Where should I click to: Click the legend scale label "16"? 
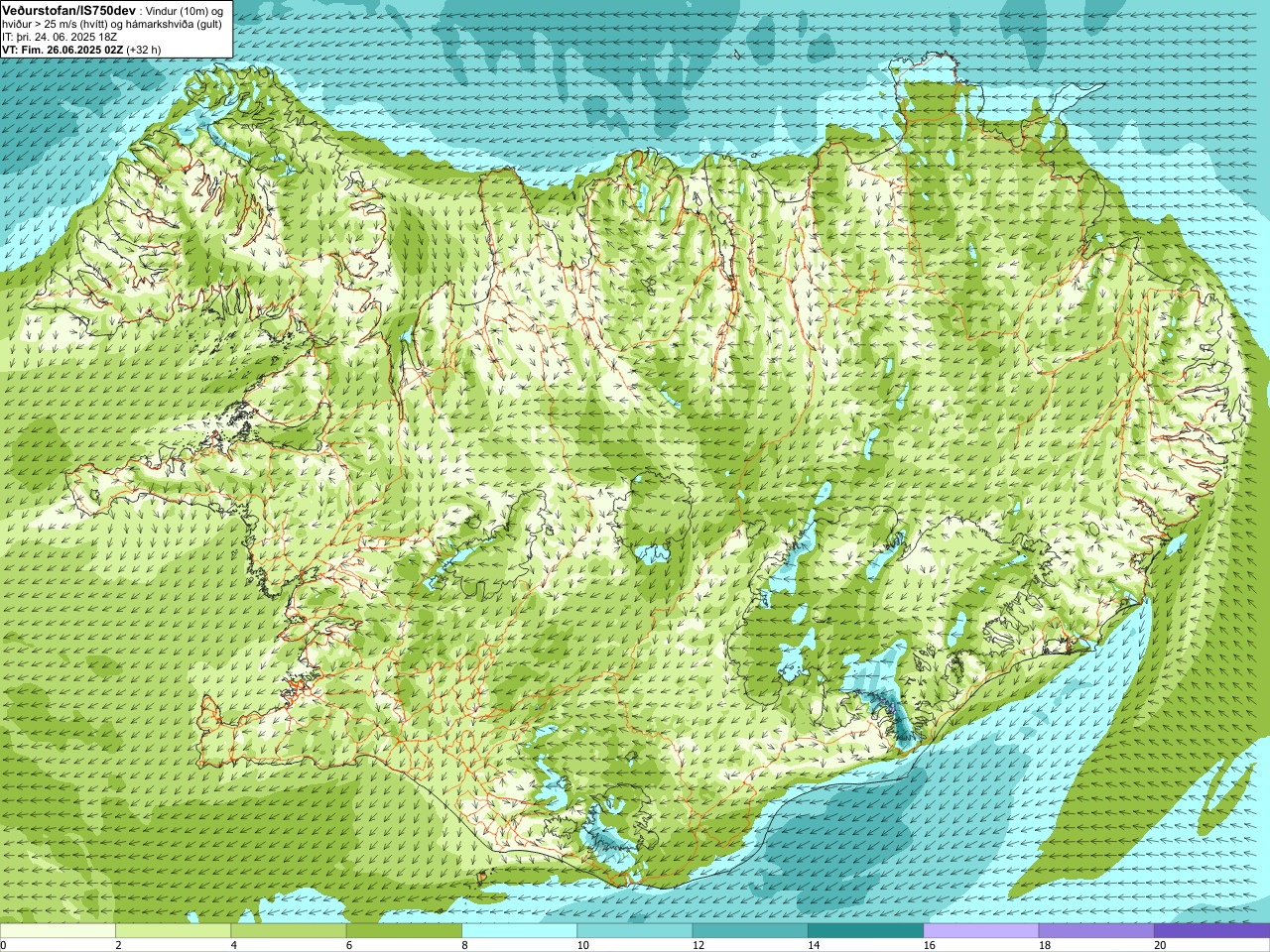[930, 945]
